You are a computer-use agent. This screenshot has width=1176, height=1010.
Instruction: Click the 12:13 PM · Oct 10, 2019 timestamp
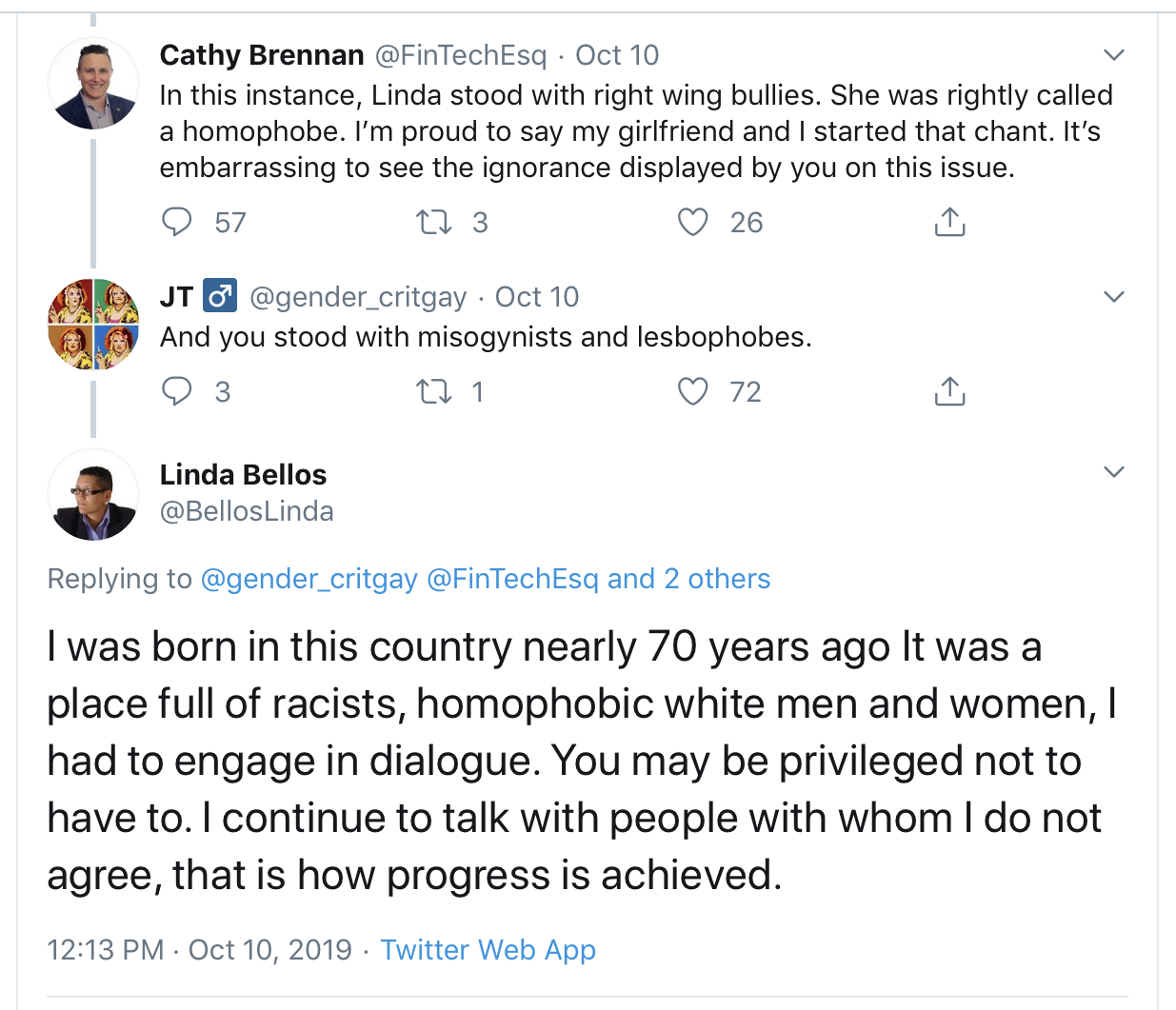199,949
